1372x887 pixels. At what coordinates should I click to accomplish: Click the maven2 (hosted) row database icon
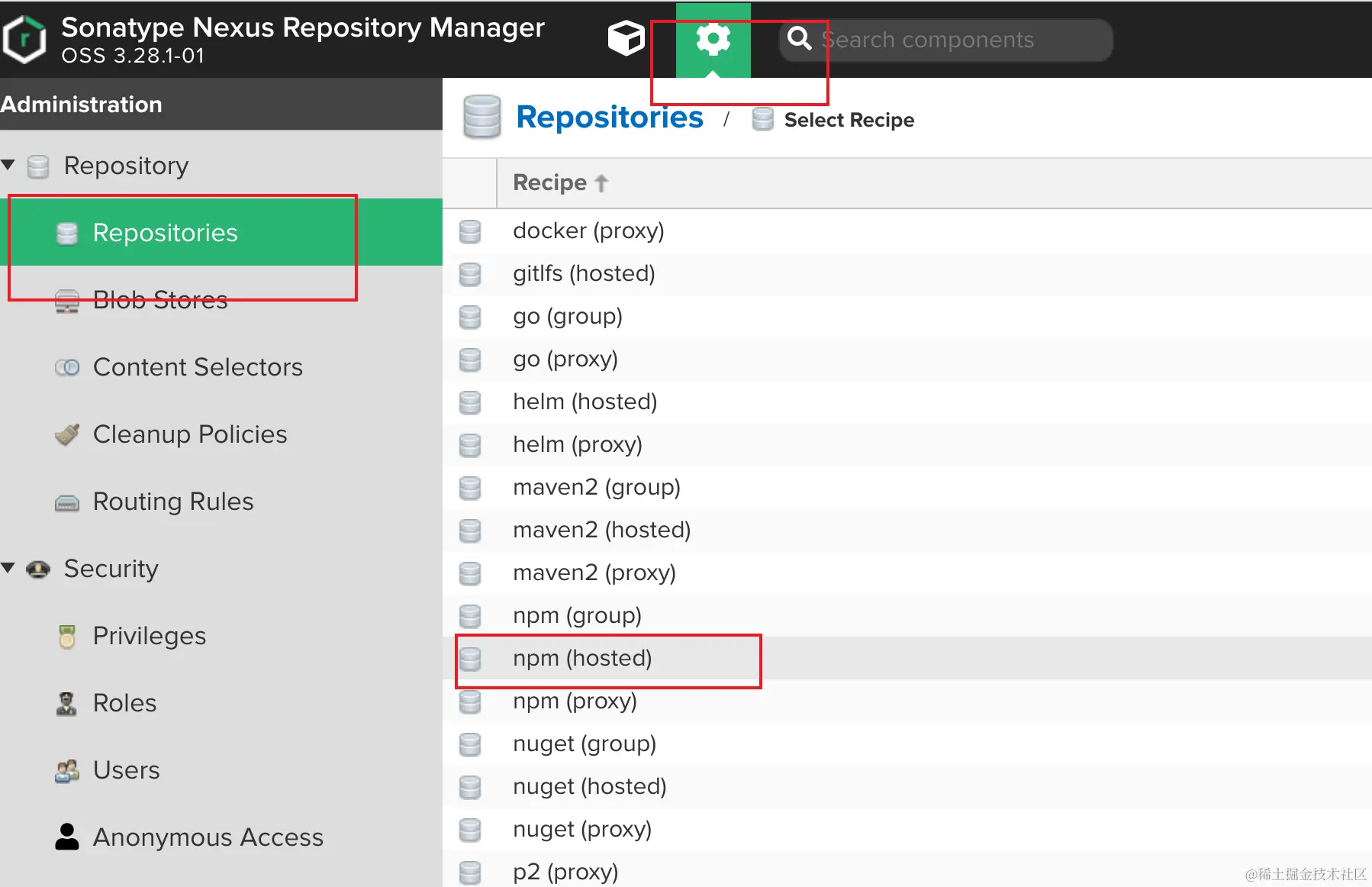coord(470,531)
